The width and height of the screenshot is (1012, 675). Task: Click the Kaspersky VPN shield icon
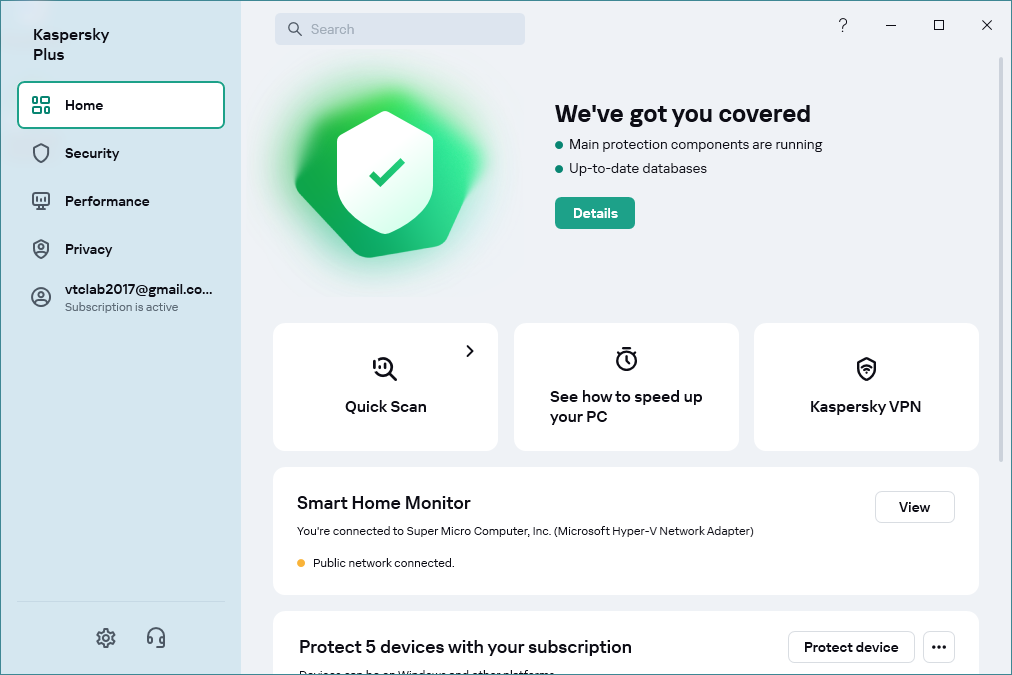coord(866,369)
